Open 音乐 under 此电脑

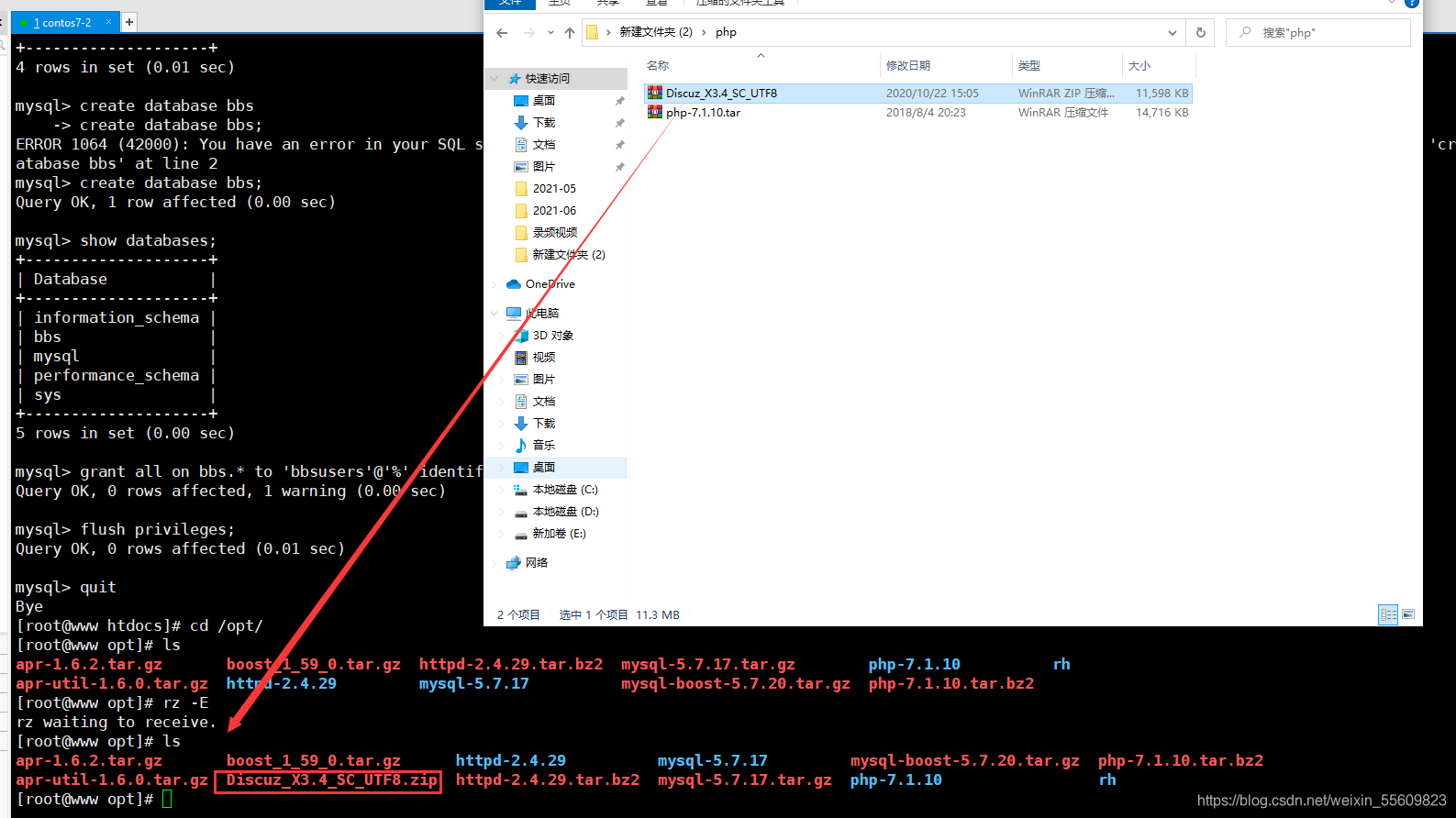544,446
